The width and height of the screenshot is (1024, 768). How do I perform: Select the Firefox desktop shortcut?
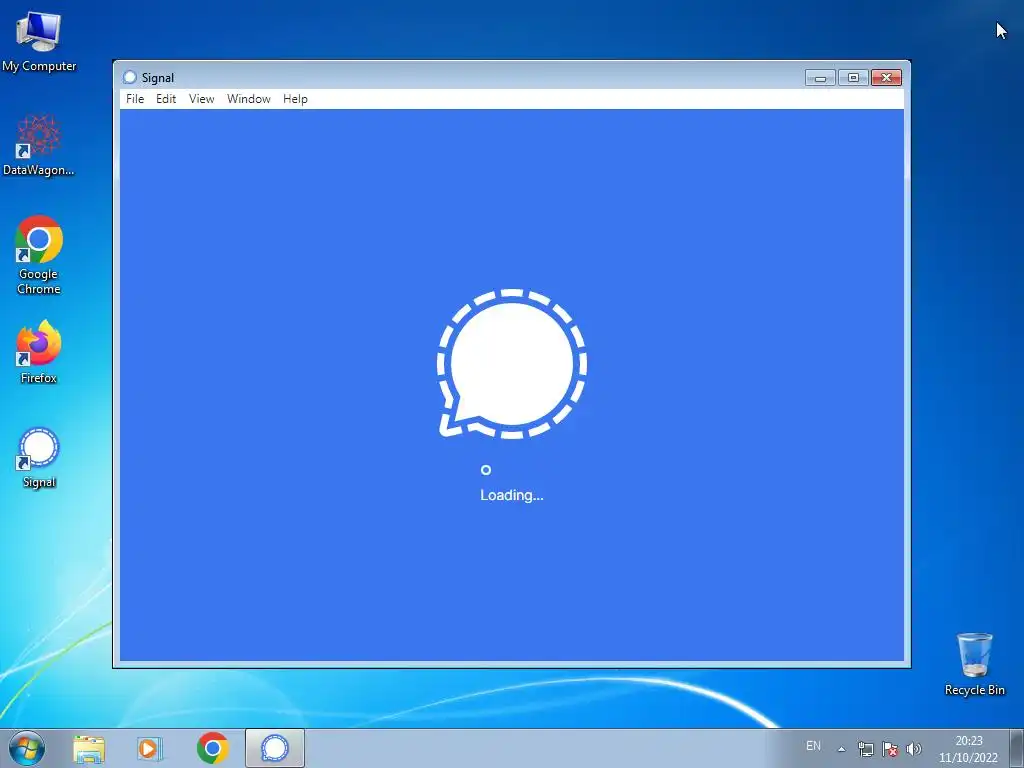coord(39,351)
